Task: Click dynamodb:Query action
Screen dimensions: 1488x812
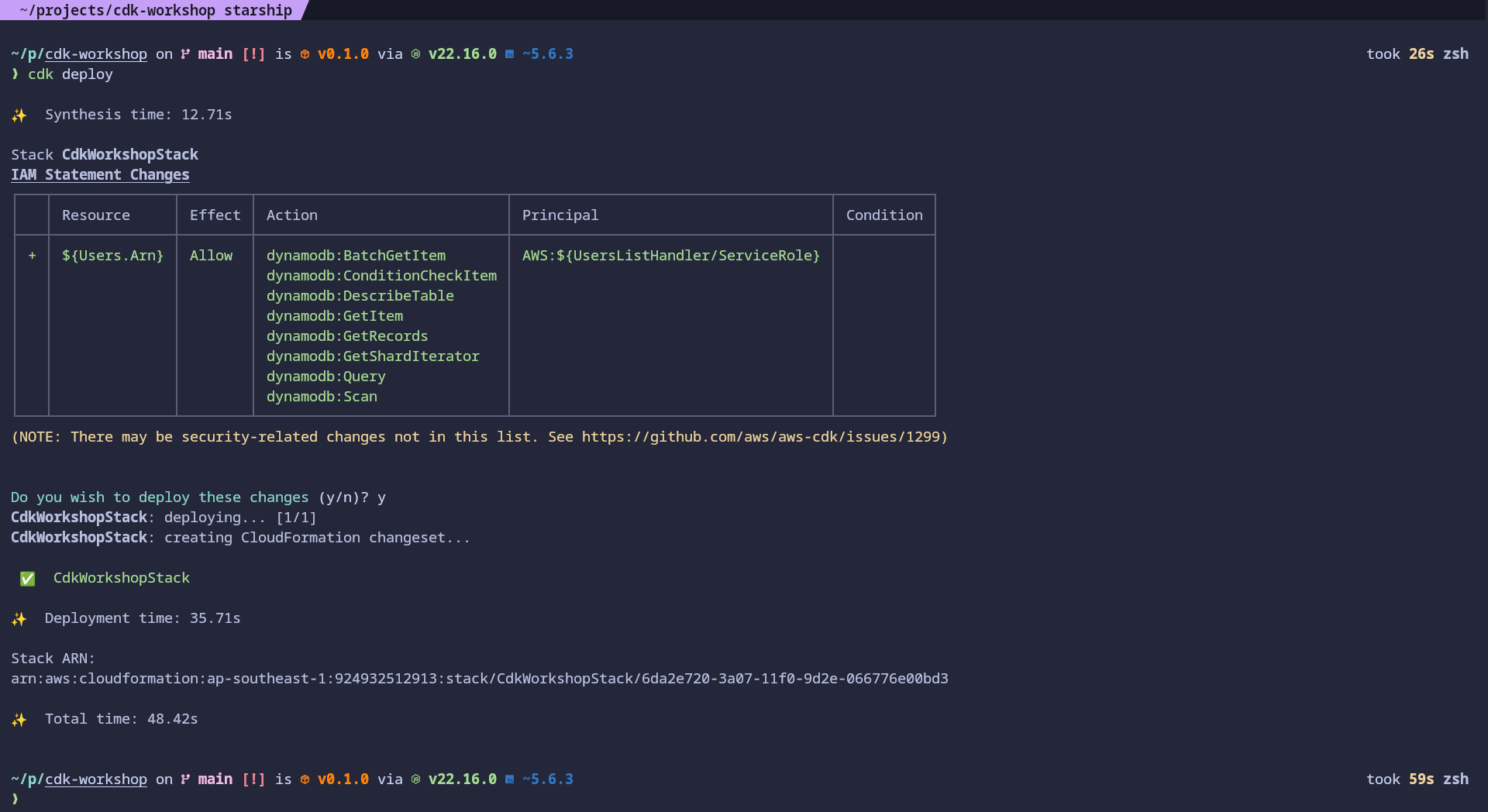Action: pos(326,377)
